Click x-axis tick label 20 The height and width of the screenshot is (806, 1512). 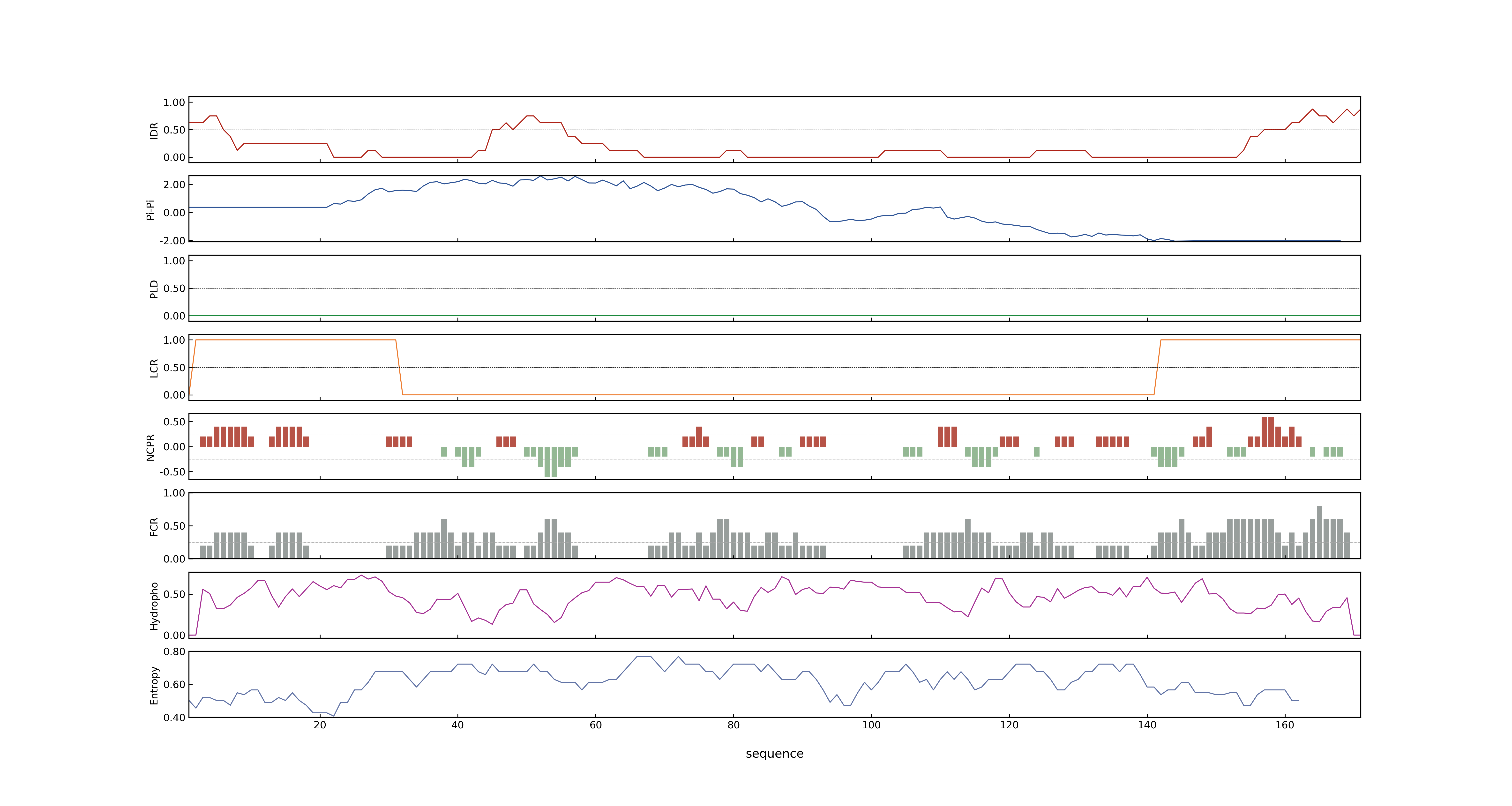pyautogui.click(x=320, y=725)
